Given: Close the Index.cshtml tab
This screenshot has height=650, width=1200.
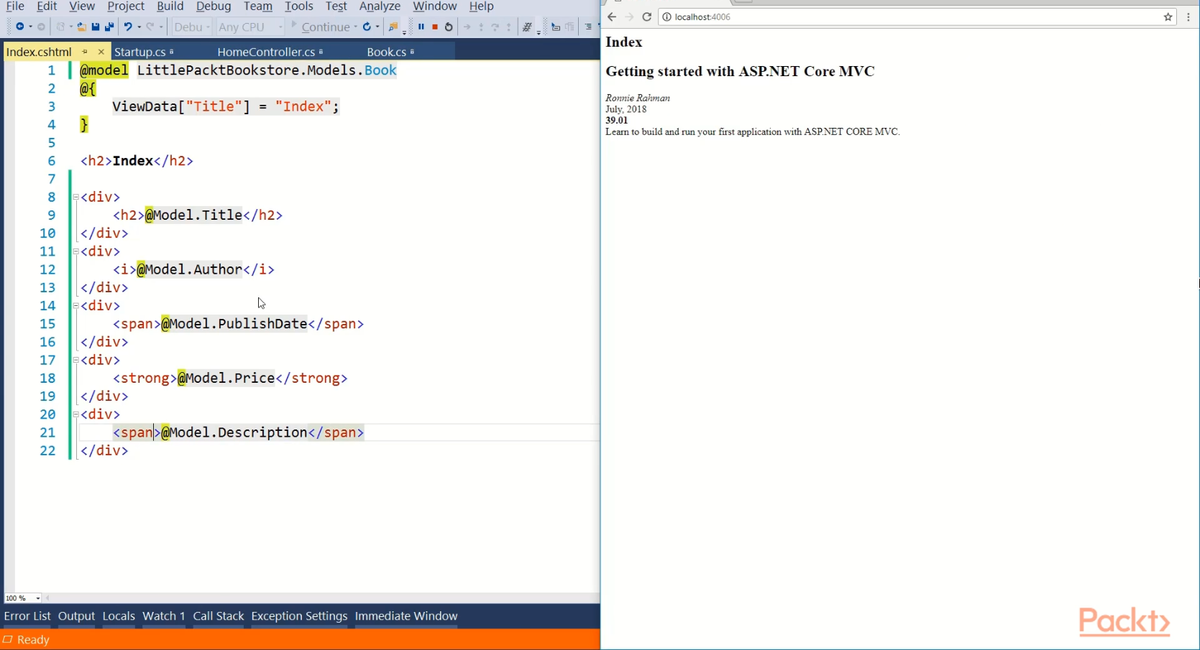Looking at the screenshot, I should point(101,51).
